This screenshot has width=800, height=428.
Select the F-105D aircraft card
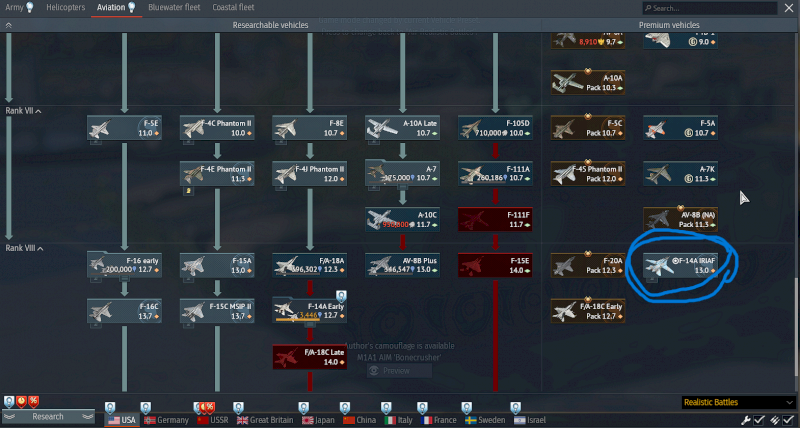[x=495, y=128]
